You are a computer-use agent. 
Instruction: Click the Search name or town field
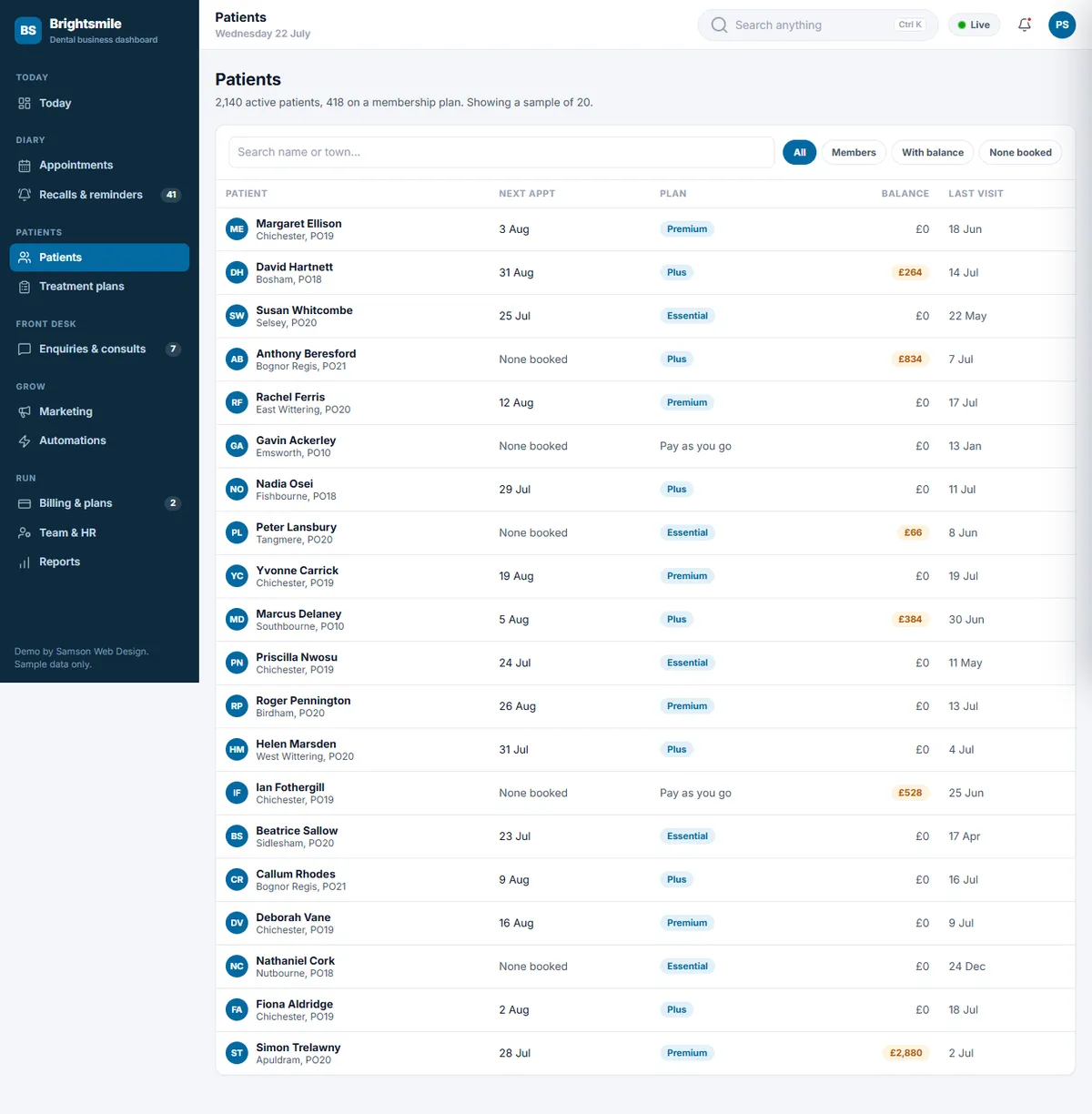pos(501,153)
